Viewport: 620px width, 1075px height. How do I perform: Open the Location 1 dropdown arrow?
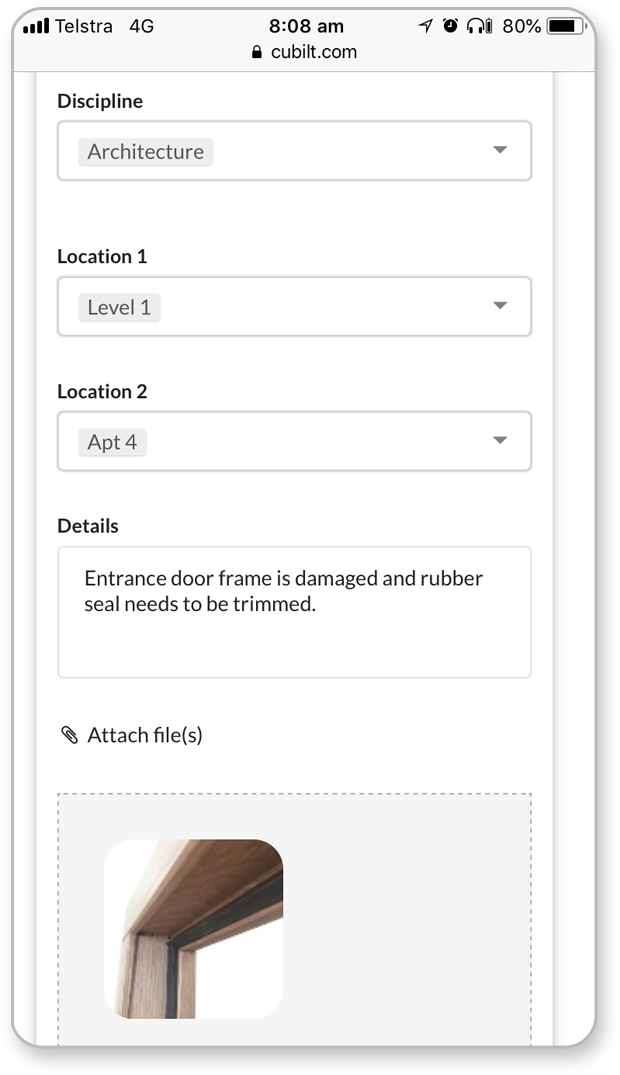[x=500, y=306]
